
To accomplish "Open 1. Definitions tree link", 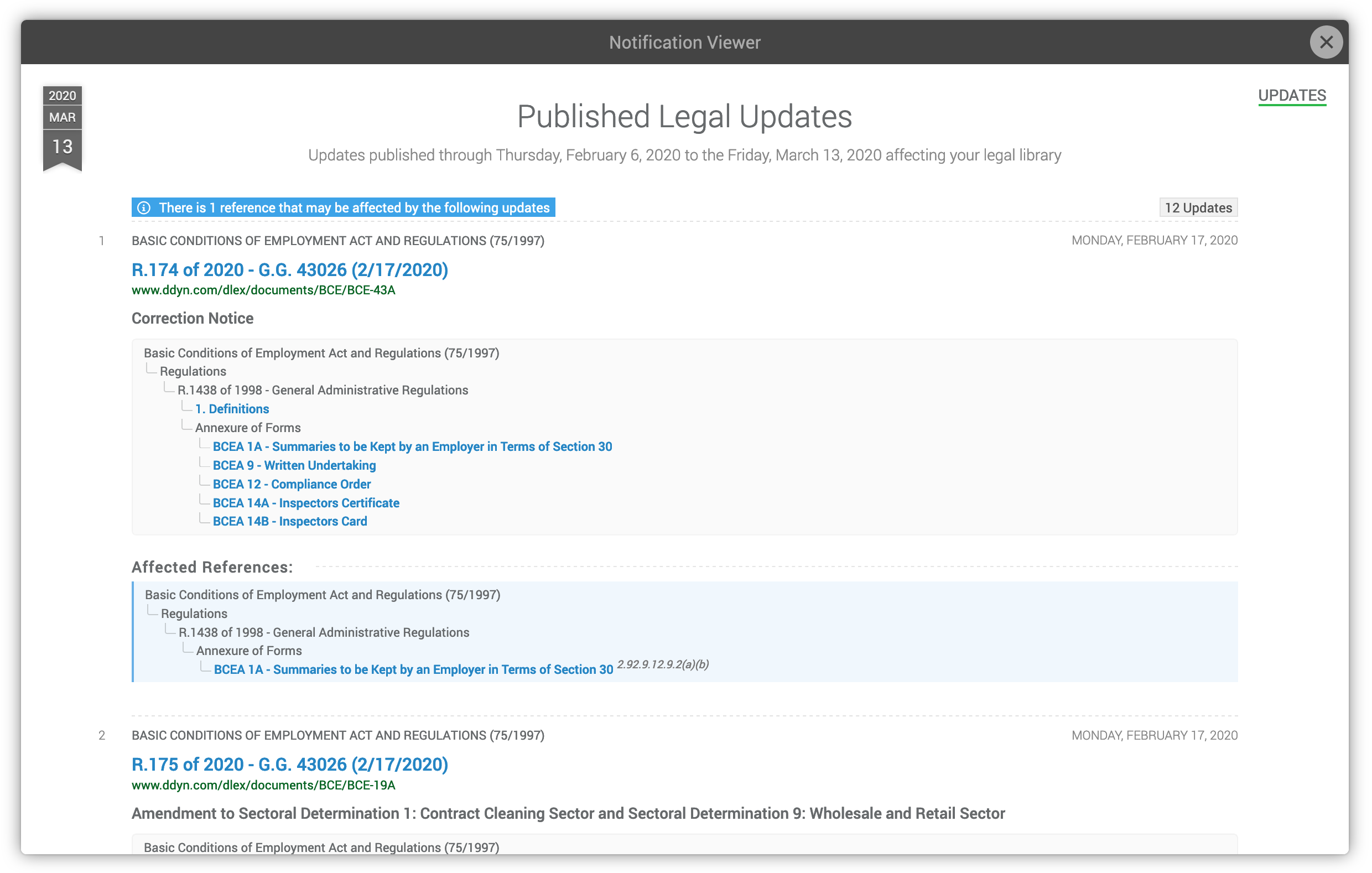I will (232, 409).
